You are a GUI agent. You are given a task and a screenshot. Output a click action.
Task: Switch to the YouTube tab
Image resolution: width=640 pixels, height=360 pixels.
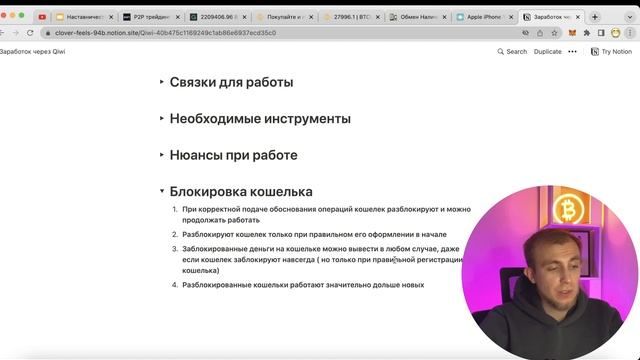tap(42, 17)
